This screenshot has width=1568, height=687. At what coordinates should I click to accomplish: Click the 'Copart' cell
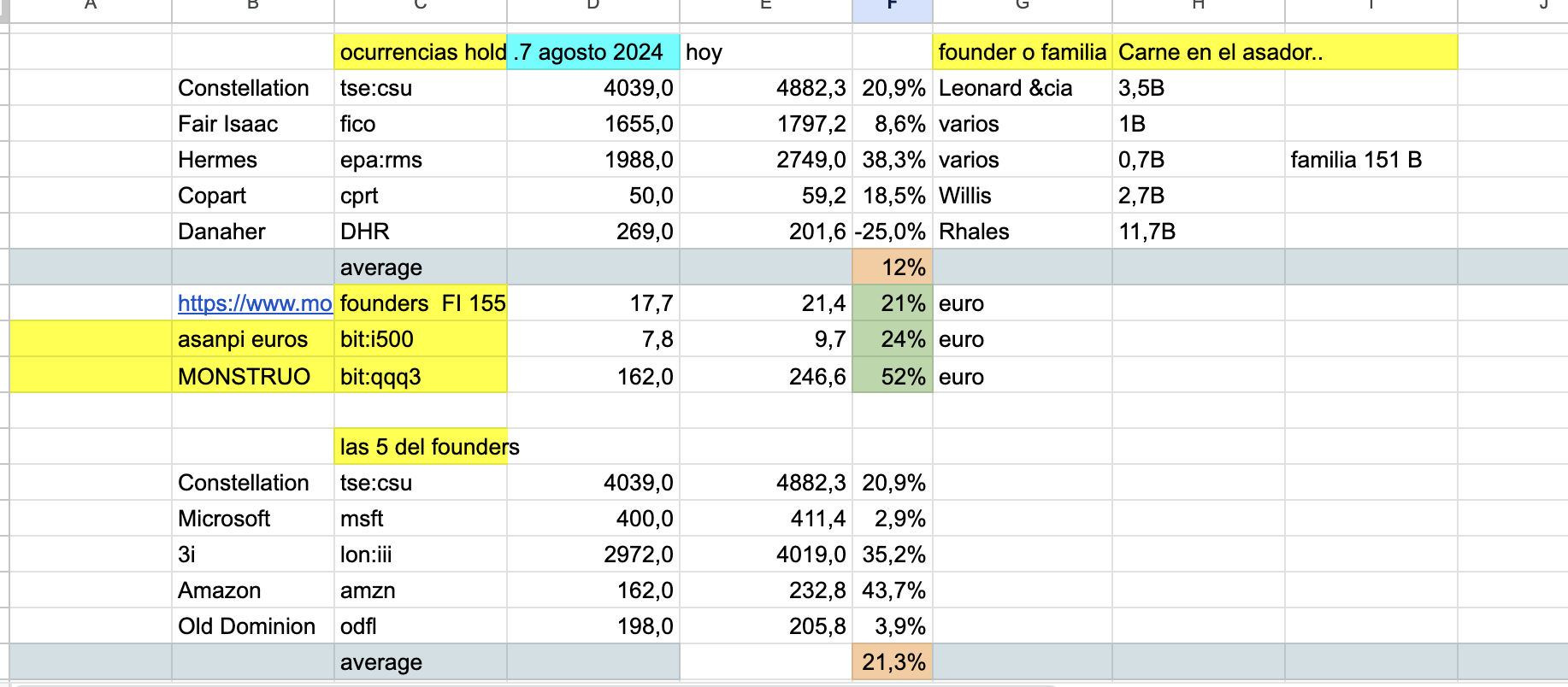point(253,196)
